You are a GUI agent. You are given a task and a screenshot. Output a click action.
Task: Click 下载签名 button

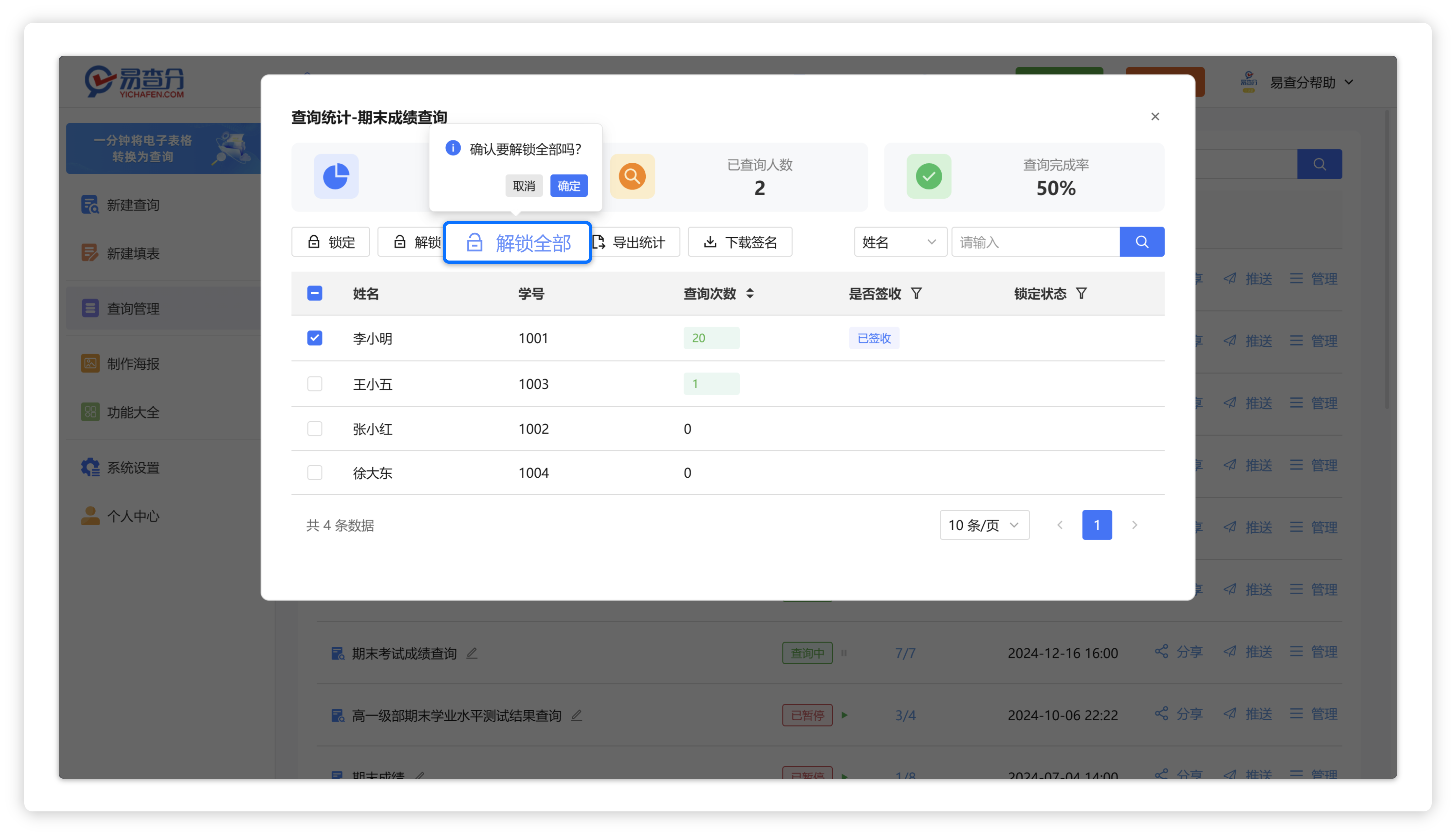click(x=739, y=242)
